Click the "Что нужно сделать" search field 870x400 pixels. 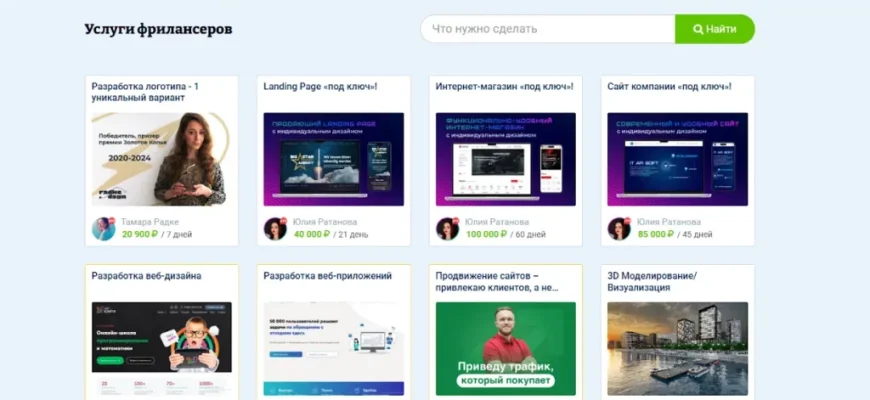[x=547, y=29]
